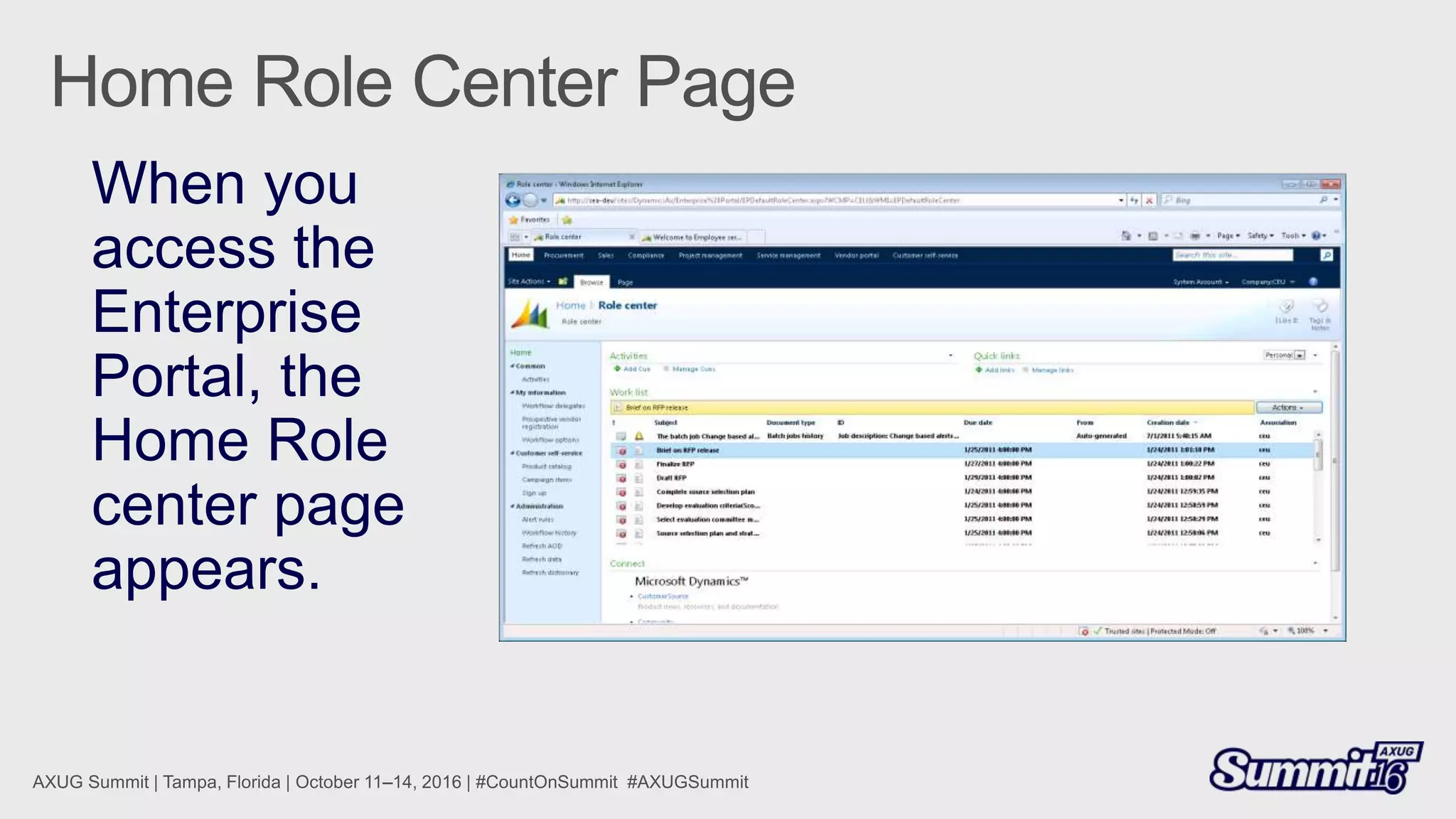
Task: Switch to the Page ribbon tab
Action: [625, 282]
